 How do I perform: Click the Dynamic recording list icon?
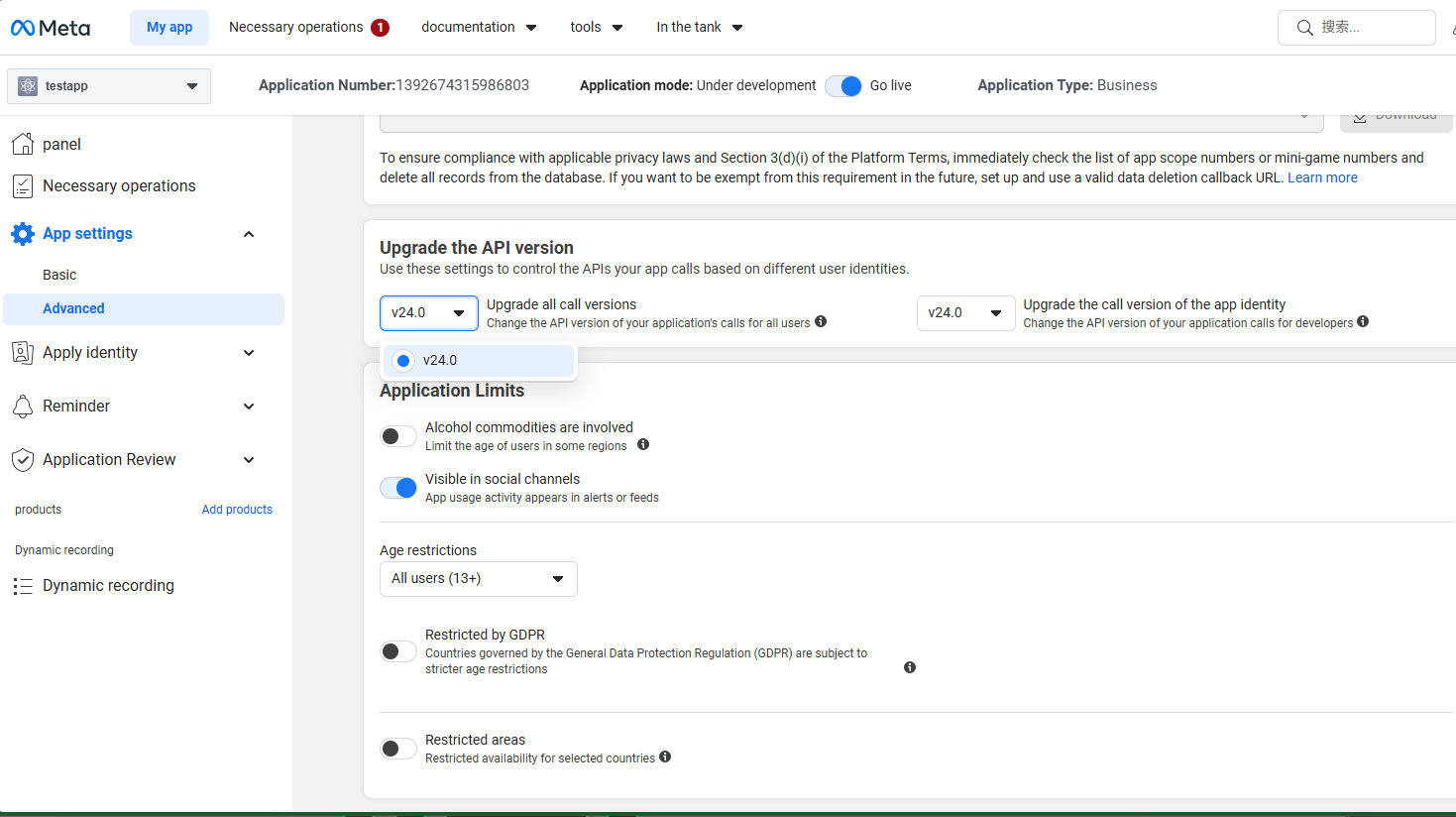point(23,586)
